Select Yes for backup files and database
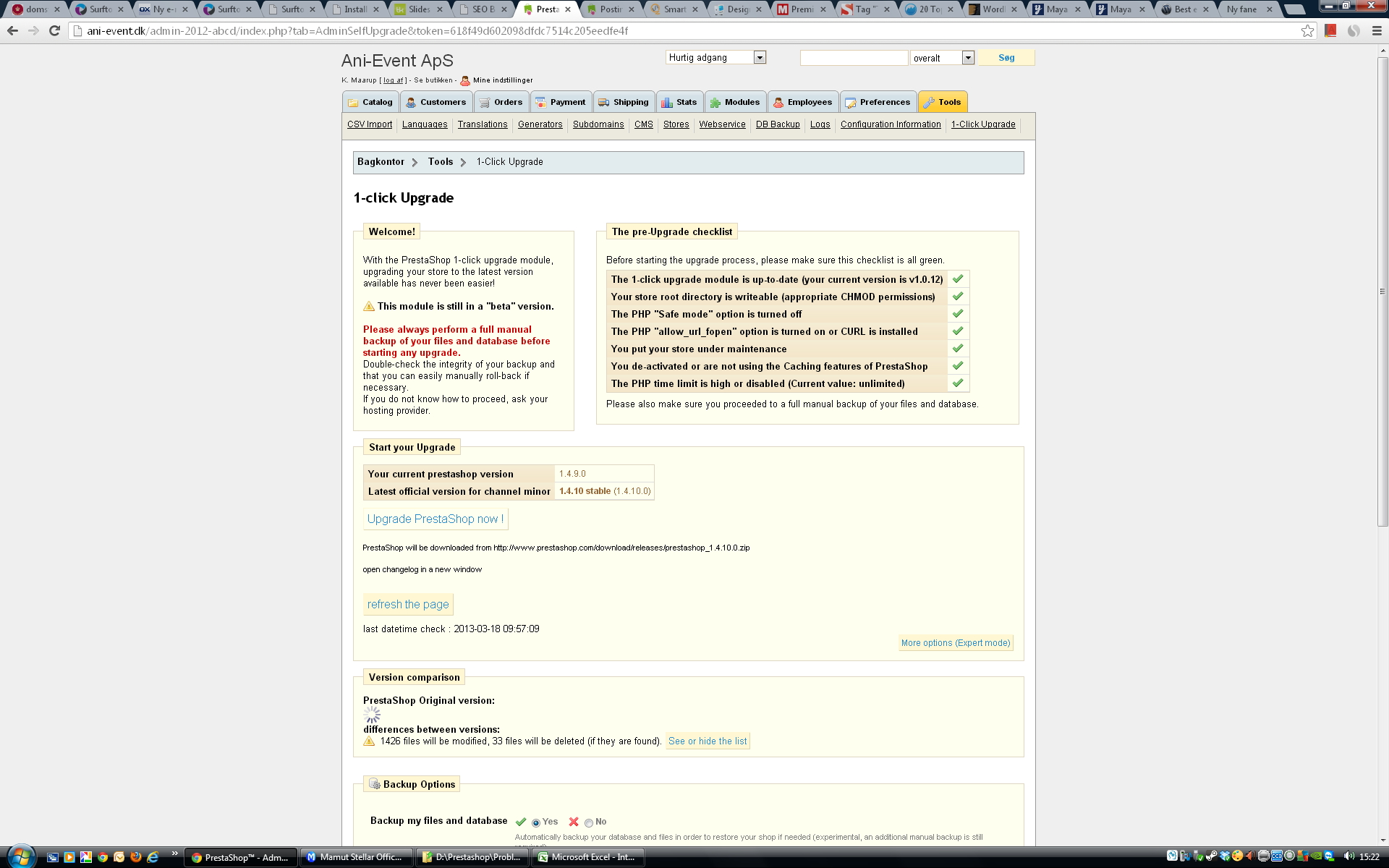 tap(536, 822)
